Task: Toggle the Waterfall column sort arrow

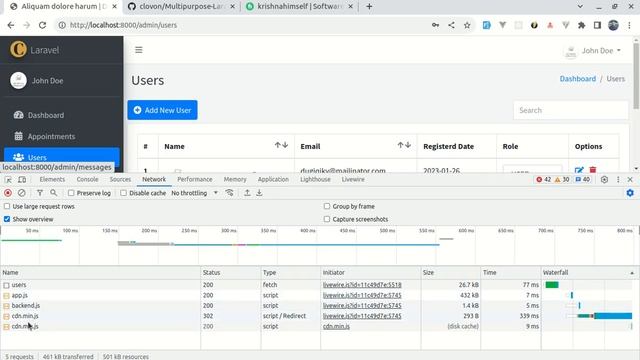Action: tap(632, 273)
